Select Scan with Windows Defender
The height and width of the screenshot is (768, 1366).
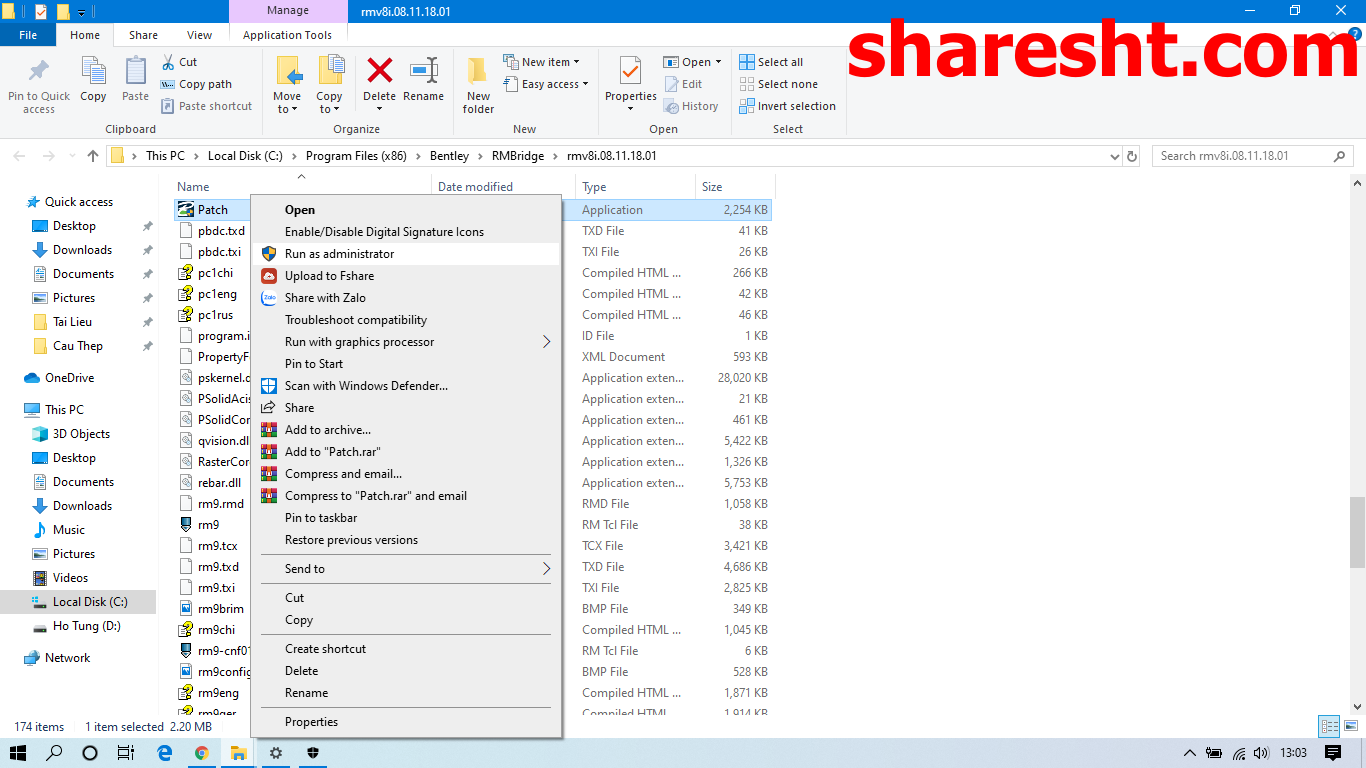coord(405,386)
